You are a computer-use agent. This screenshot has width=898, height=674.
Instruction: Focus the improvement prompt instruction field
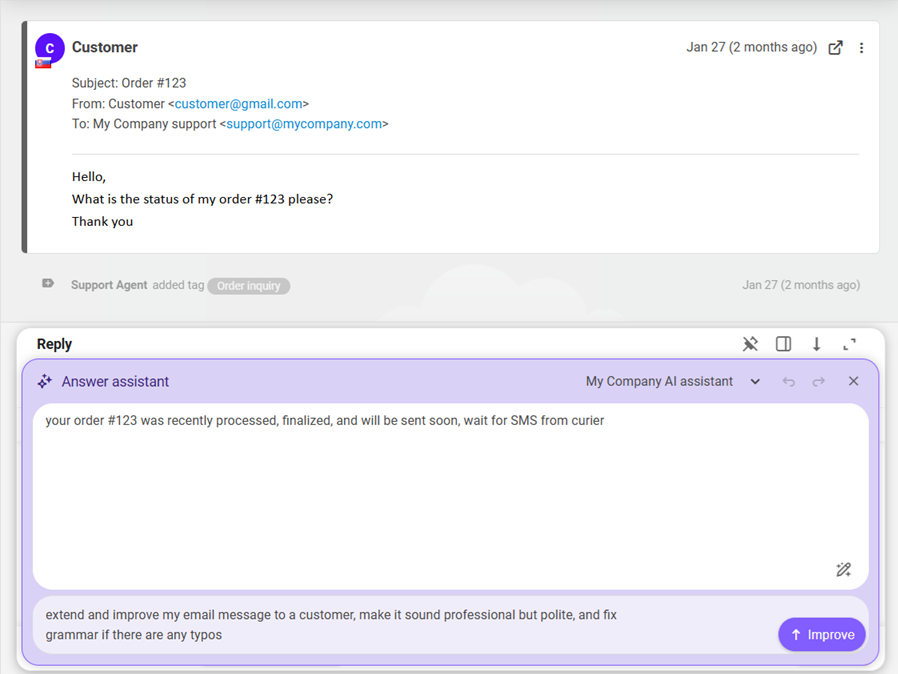tap(400, 625)
